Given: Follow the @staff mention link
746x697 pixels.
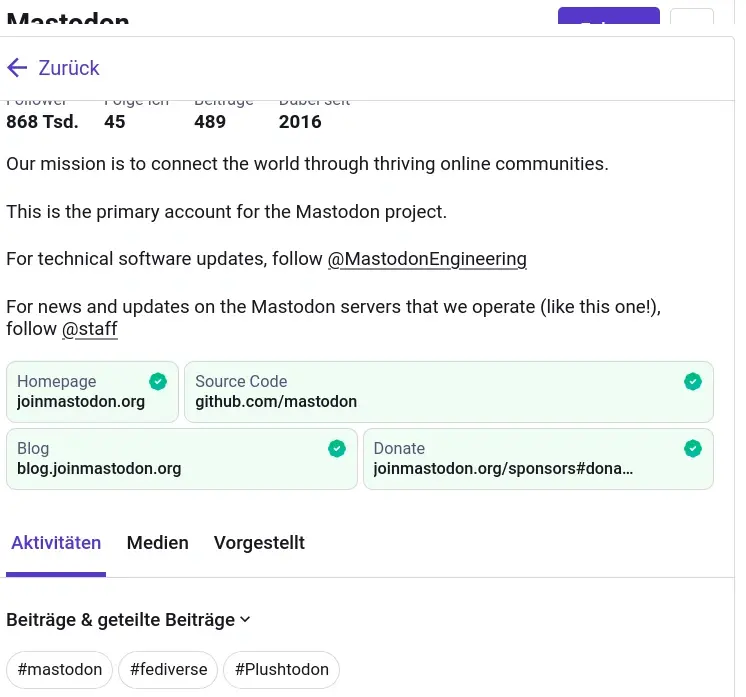Looking at the screenshot, I should pyautogui.click(x=90, y=329).
